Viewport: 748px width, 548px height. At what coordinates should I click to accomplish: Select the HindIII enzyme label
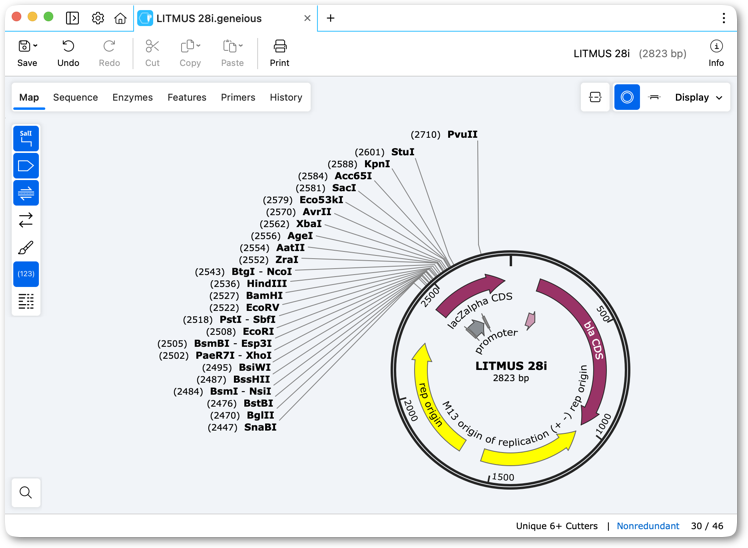267,283
